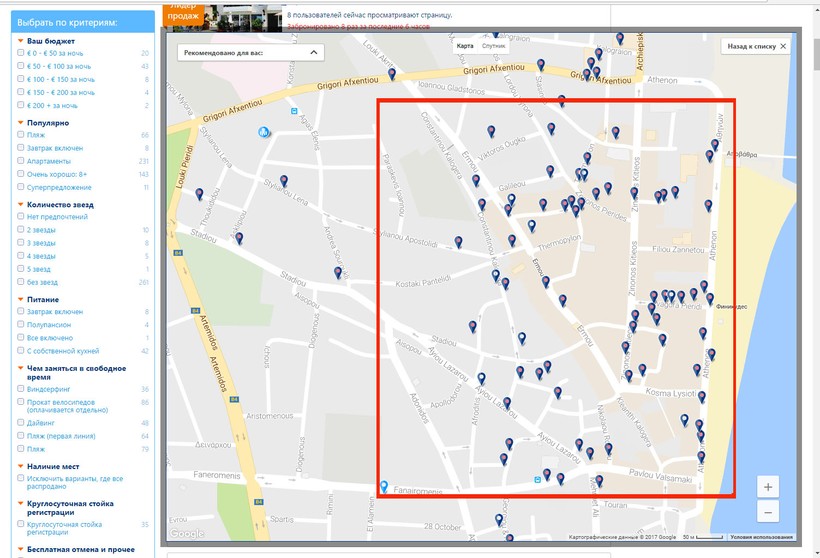Check the Апартаменты filter box
820x558 pixels.
(x=21, y=161)
